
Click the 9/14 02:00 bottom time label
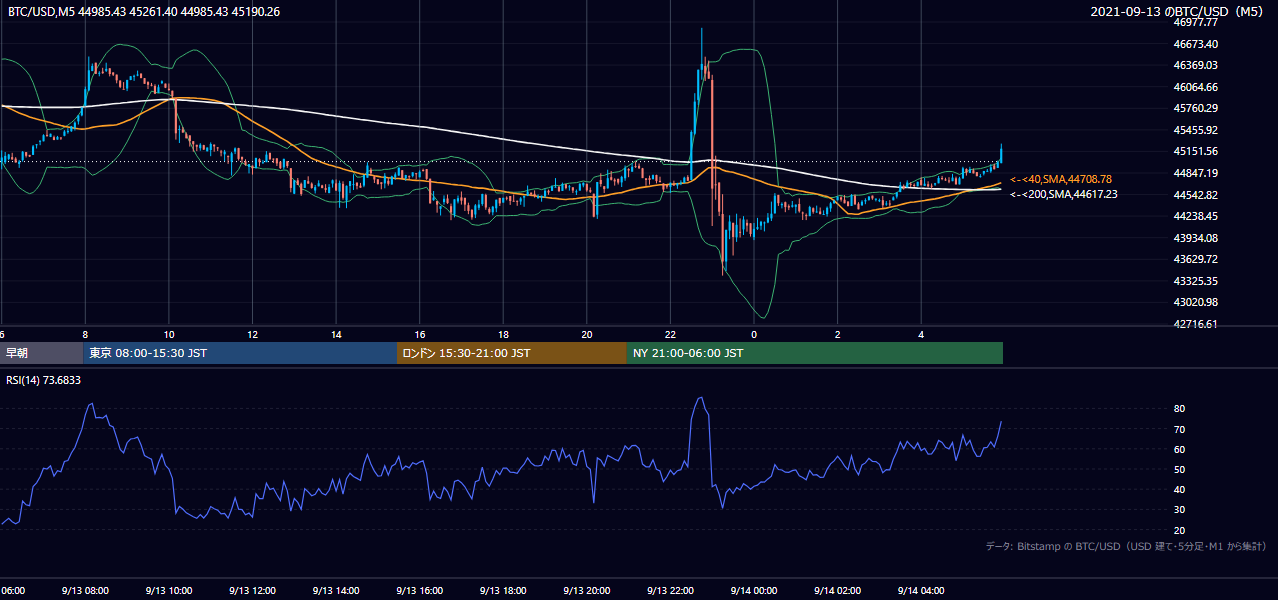pyautogui.click(x=837, y=591)
